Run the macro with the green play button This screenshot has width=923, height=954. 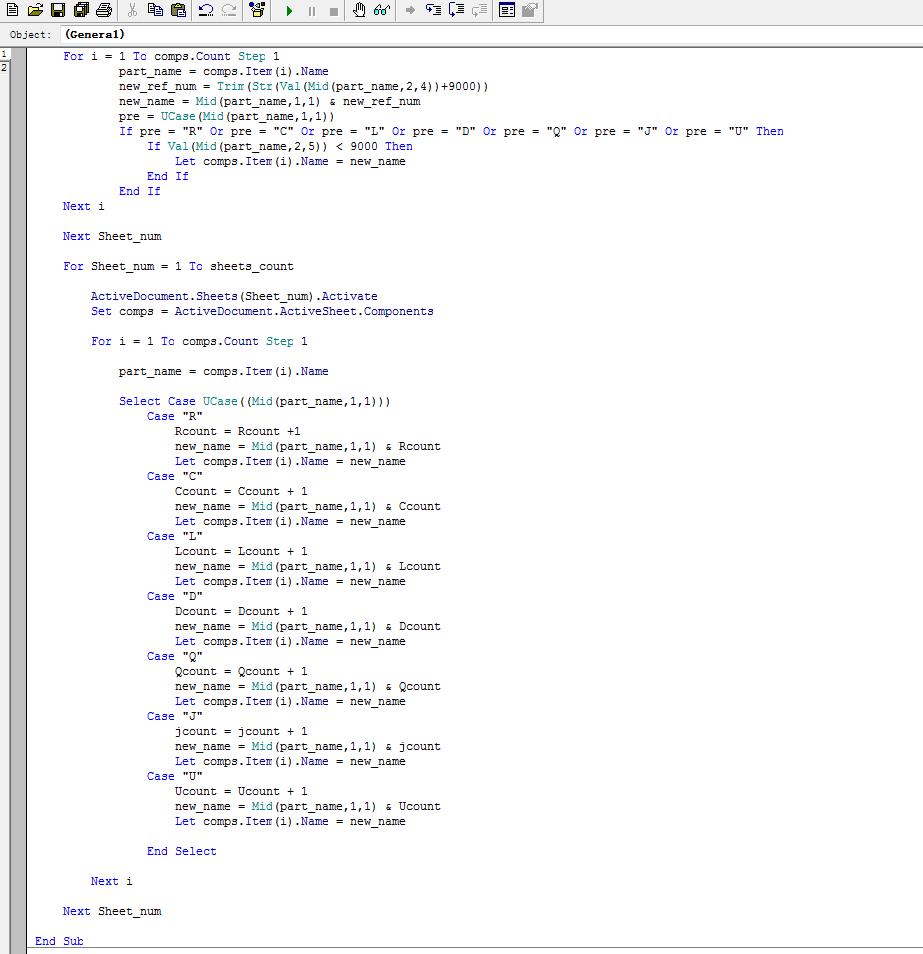coord(289,11)
